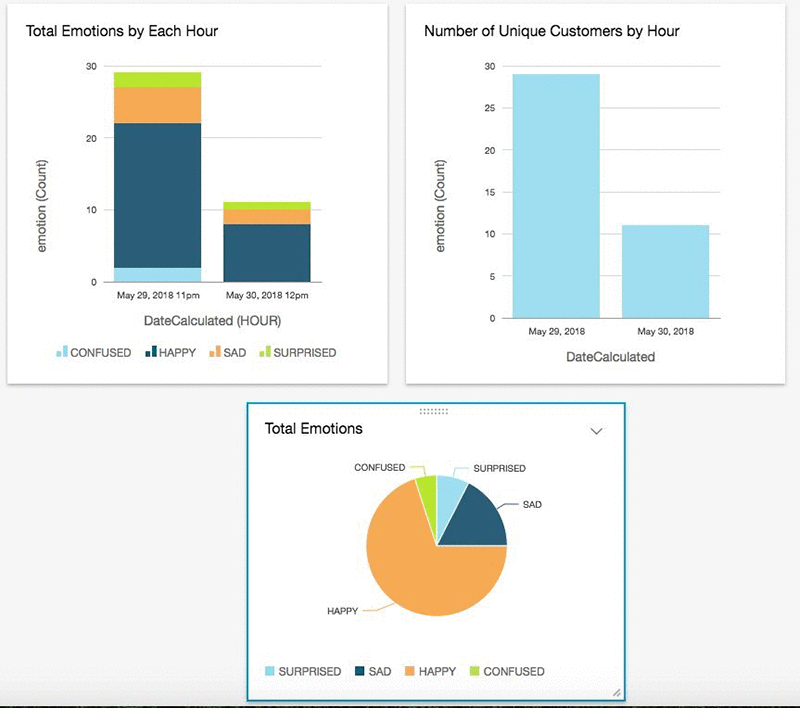
Task: Click 'May 29, 2018 11pm' axis tick label
Action: click(x=158, y=295)
